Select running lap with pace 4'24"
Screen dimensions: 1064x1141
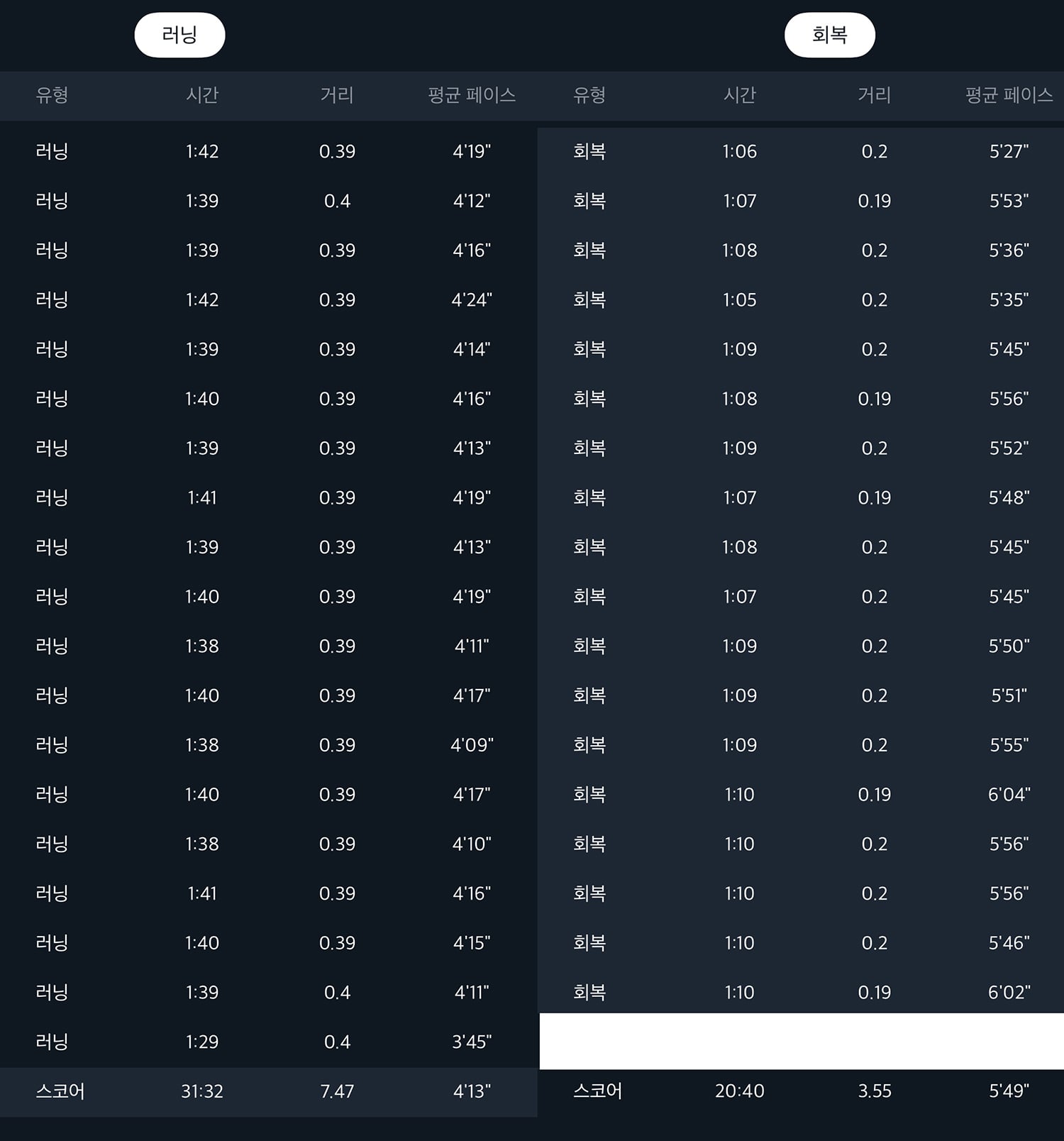click(x=269, y=299)
